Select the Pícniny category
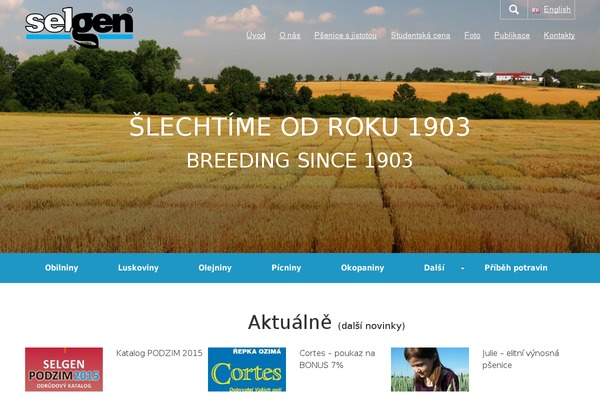Image resolution: width=600 pixels, height=400 pixels. [x=286, y=268]
